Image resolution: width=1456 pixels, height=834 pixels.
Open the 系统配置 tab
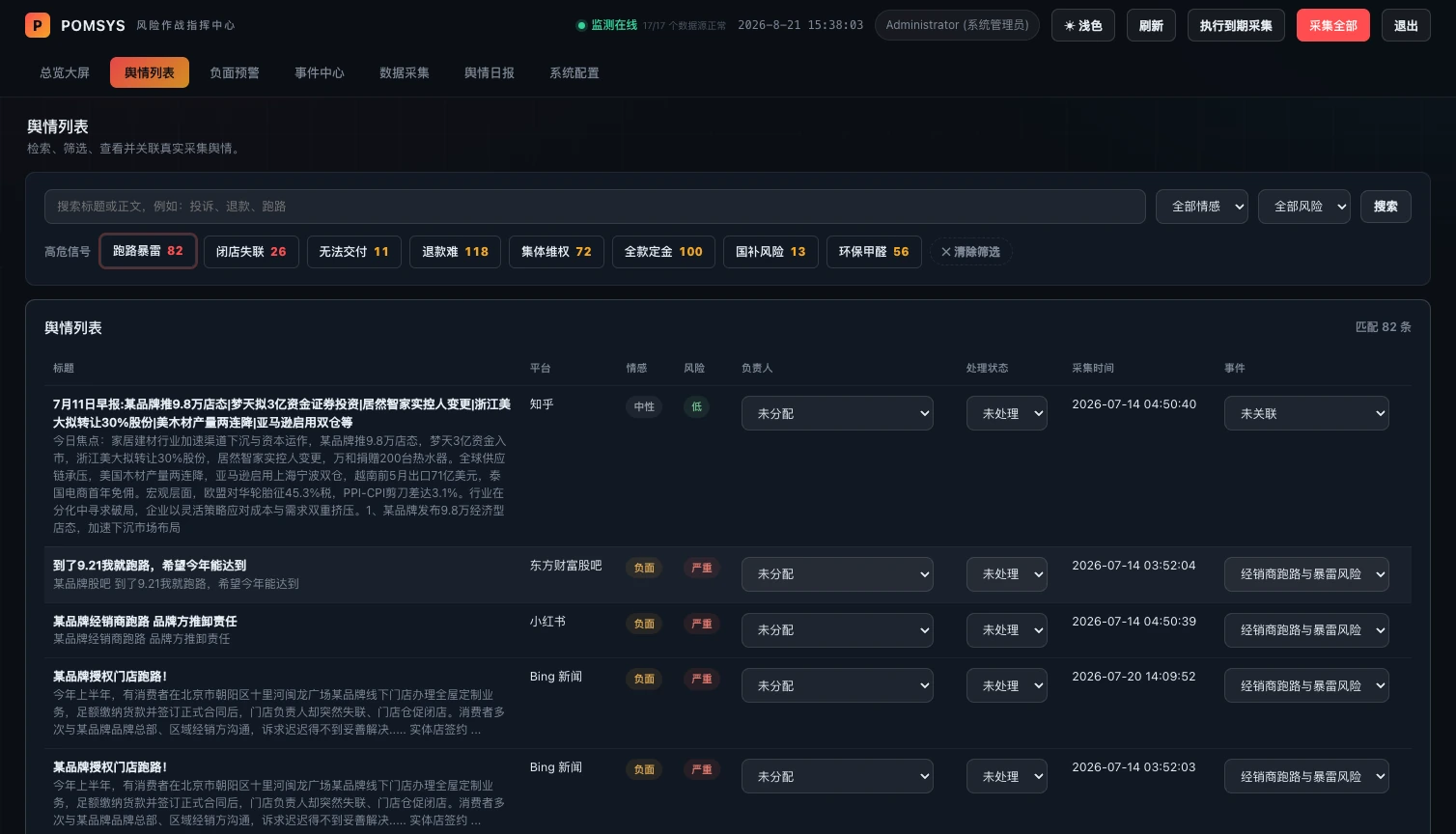coord(574,72)
